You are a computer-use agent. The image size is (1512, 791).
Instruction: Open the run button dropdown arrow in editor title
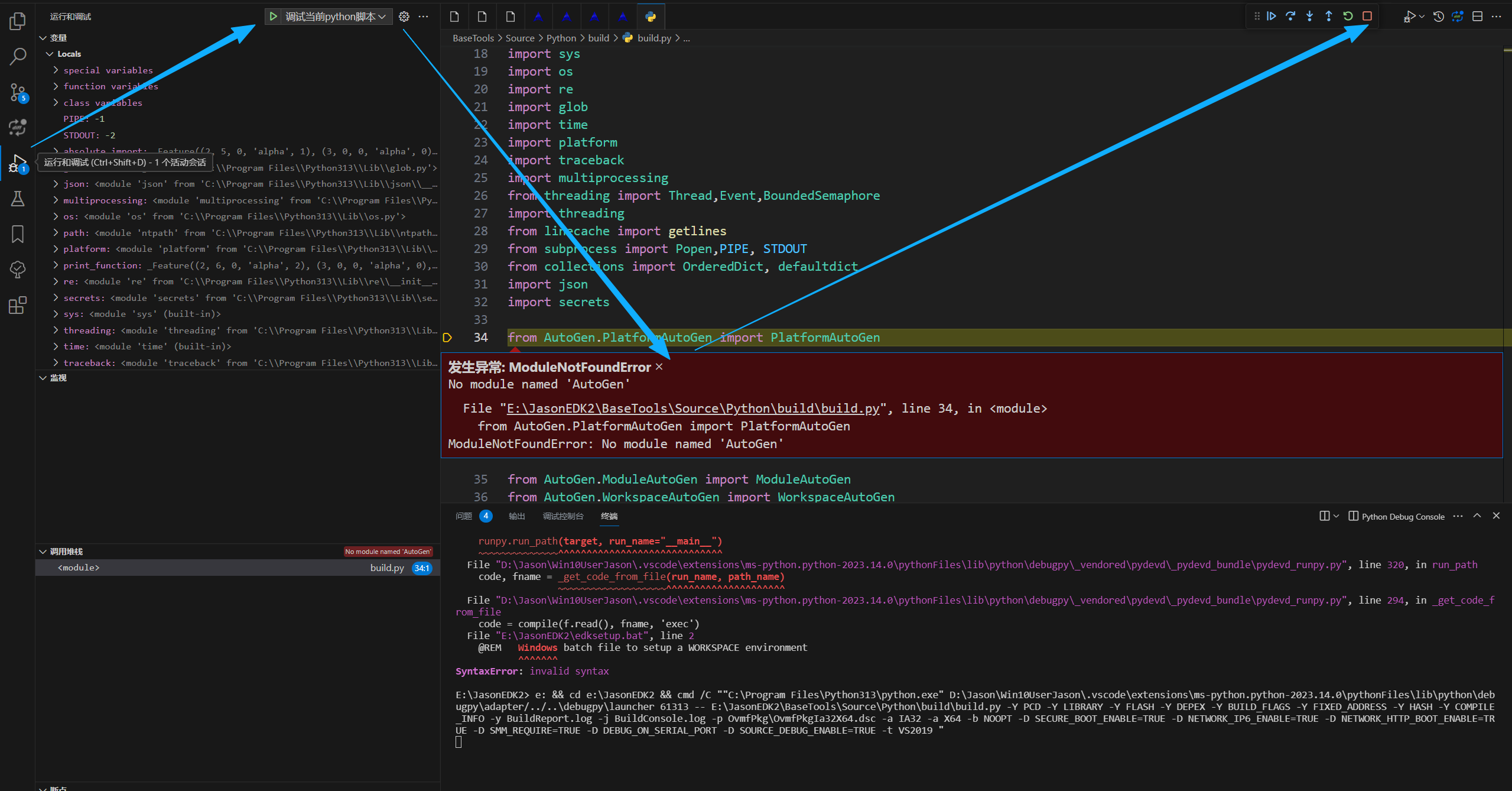coord(1422,17)
